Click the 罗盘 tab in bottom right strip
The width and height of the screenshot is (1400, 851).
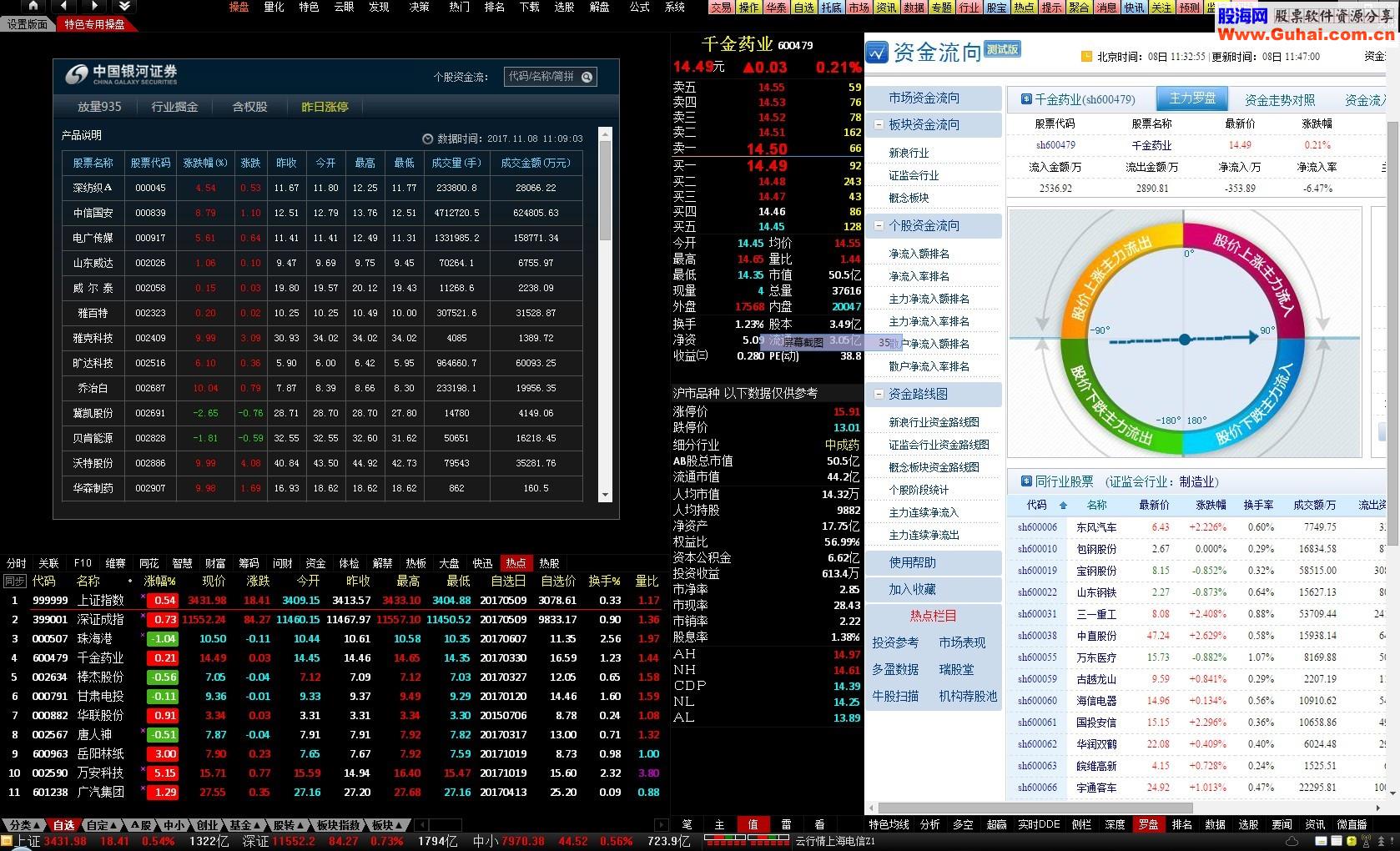click(1148, 824)
